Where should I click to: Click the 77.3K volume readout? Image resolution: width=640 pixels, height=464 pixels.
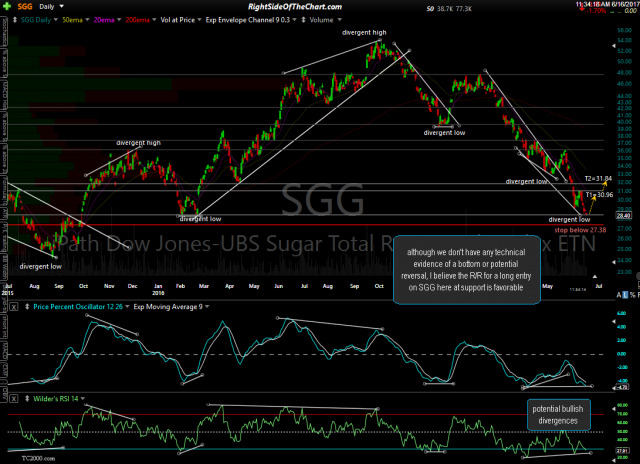coord(464,8)
